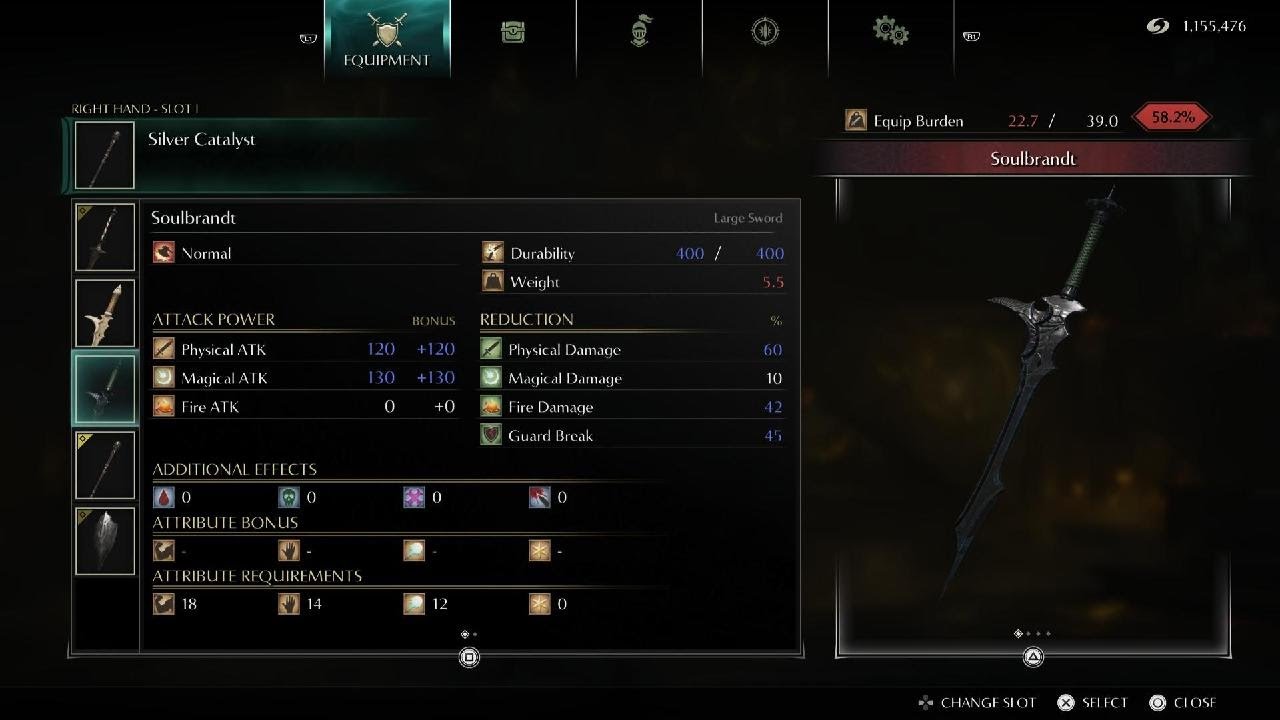Open the Equipment tab
This screenshot has width=1280, height=720.
(386, 39)
